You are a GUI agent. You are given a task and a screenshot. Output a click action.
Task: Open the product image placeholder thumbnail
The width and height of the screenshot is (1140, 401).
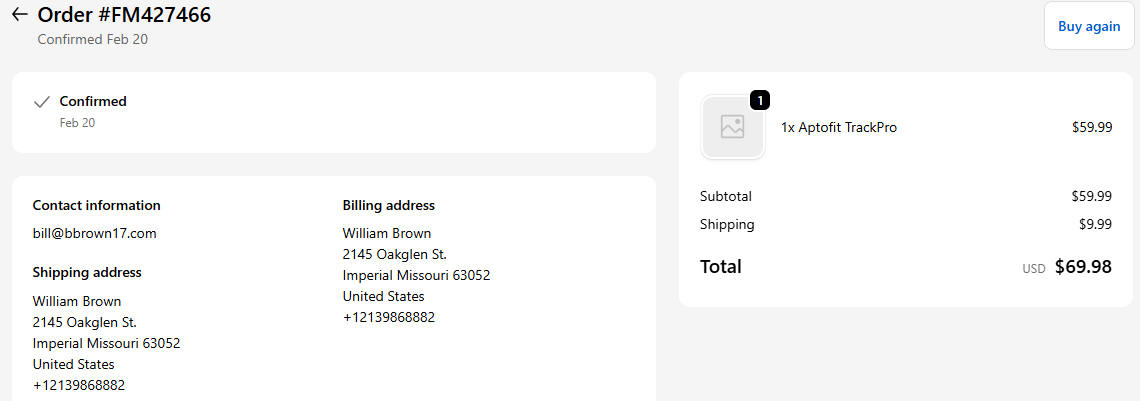[x=732, y=127]
